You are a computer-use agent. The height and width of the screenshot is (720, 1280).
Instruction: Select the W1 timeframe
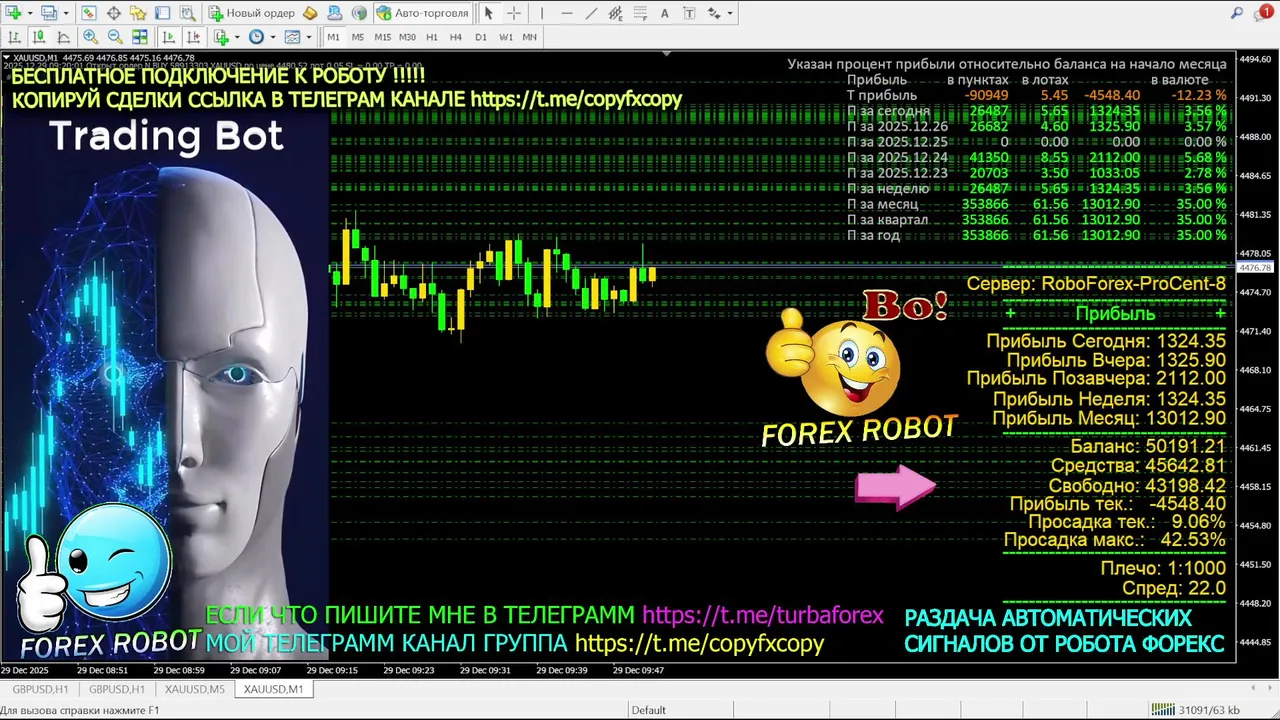pyautogui.click(x=506, y=37)
